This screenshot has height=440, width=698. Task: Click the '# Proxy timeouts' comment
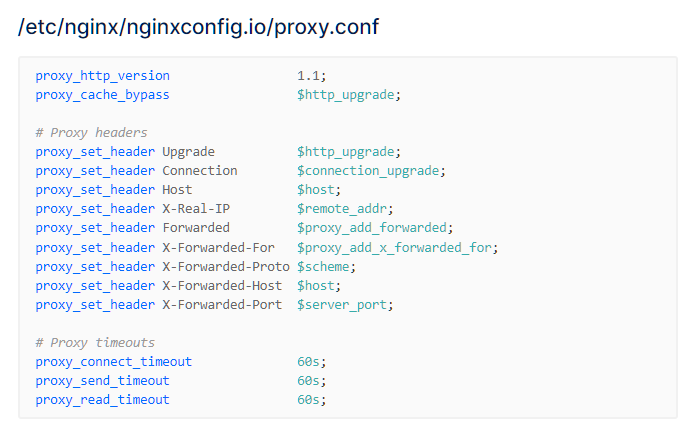tap(95, 342)
